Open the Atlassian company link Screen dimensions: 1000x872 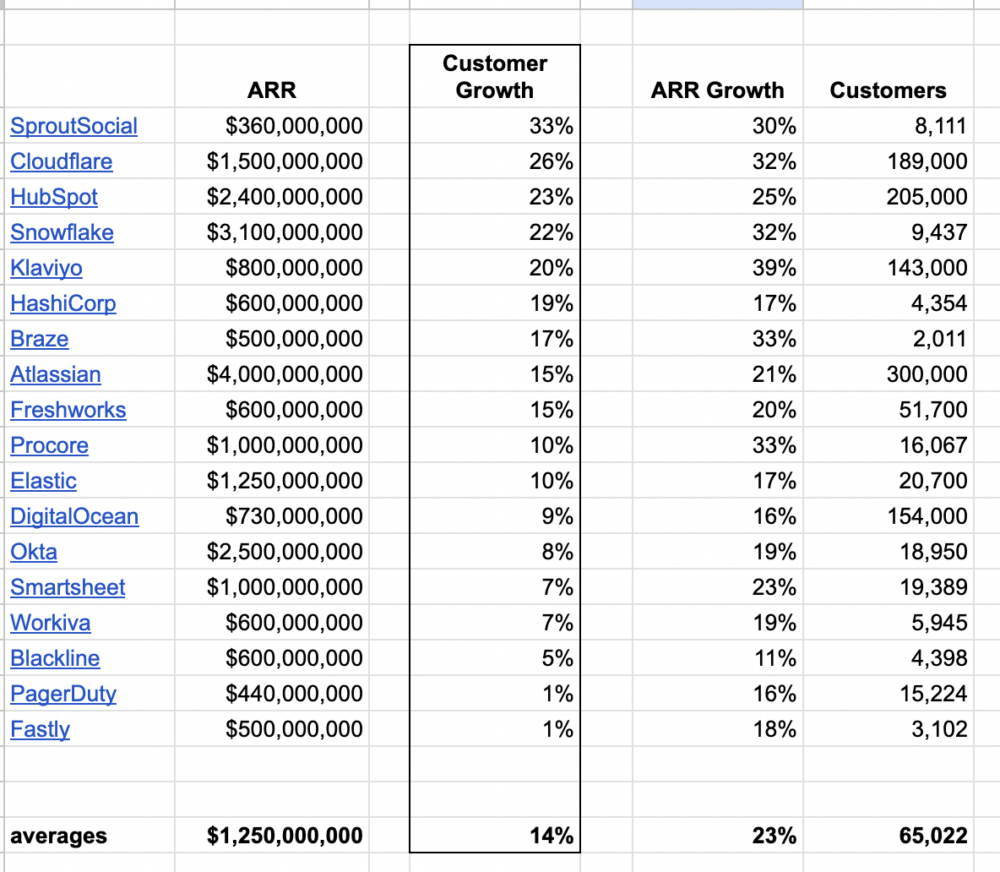[55, 374]
